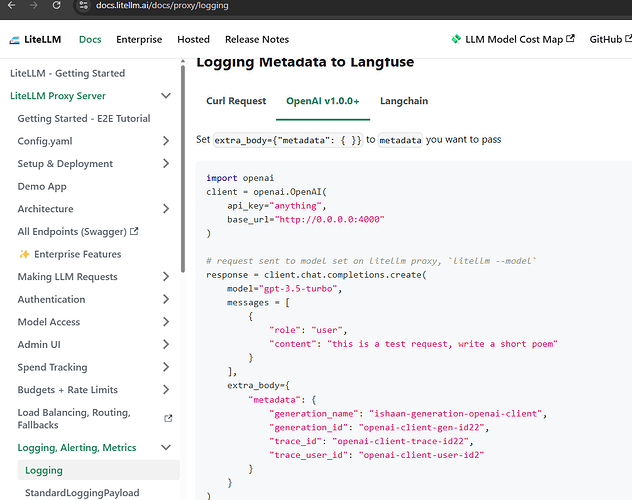The width and height of the screenshot is (632, 500).
Task: Click the LiteLLM train logo icon
Action: coord(17,40)
